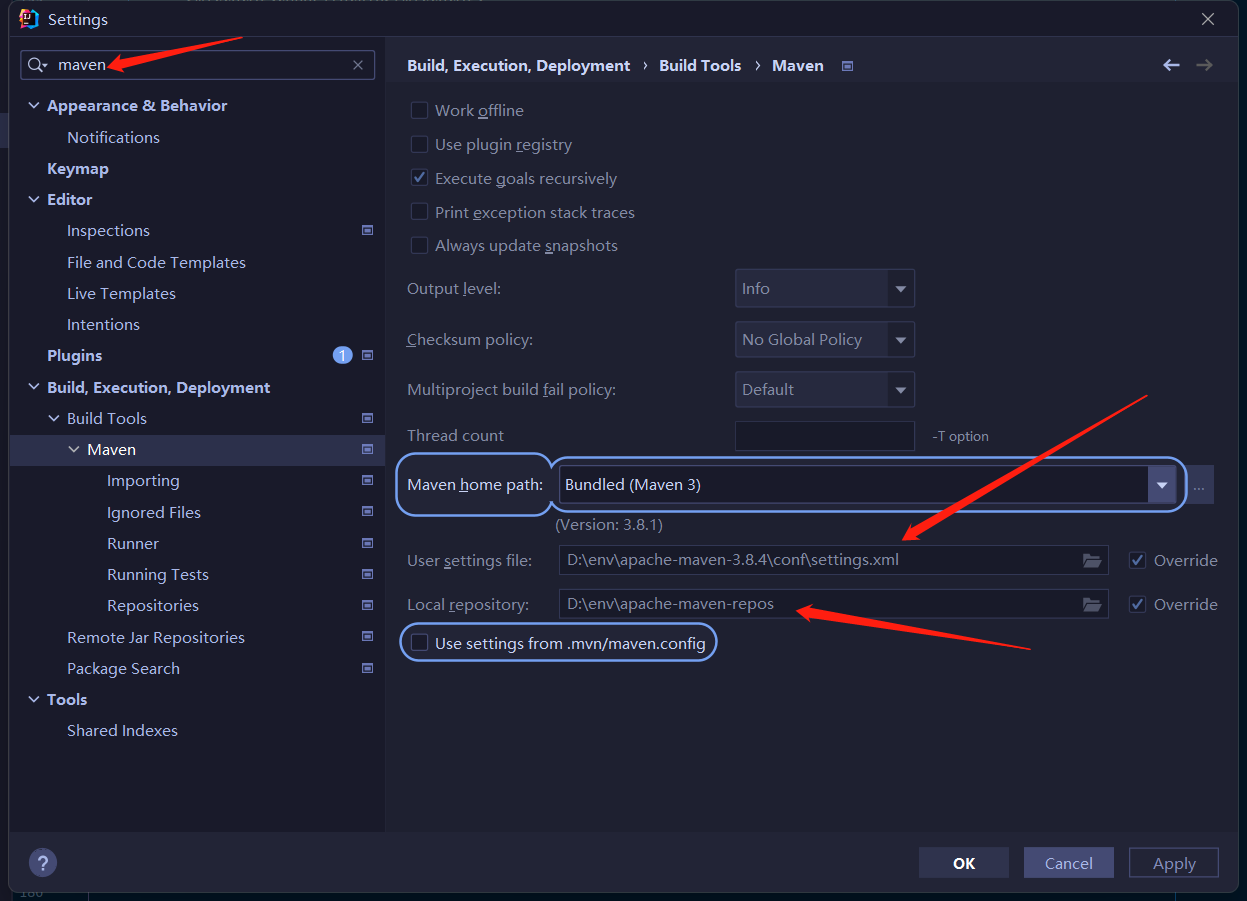Open File and Code Templates
The width and height of the screenshot is (1247, 901).
pos(156,262)
